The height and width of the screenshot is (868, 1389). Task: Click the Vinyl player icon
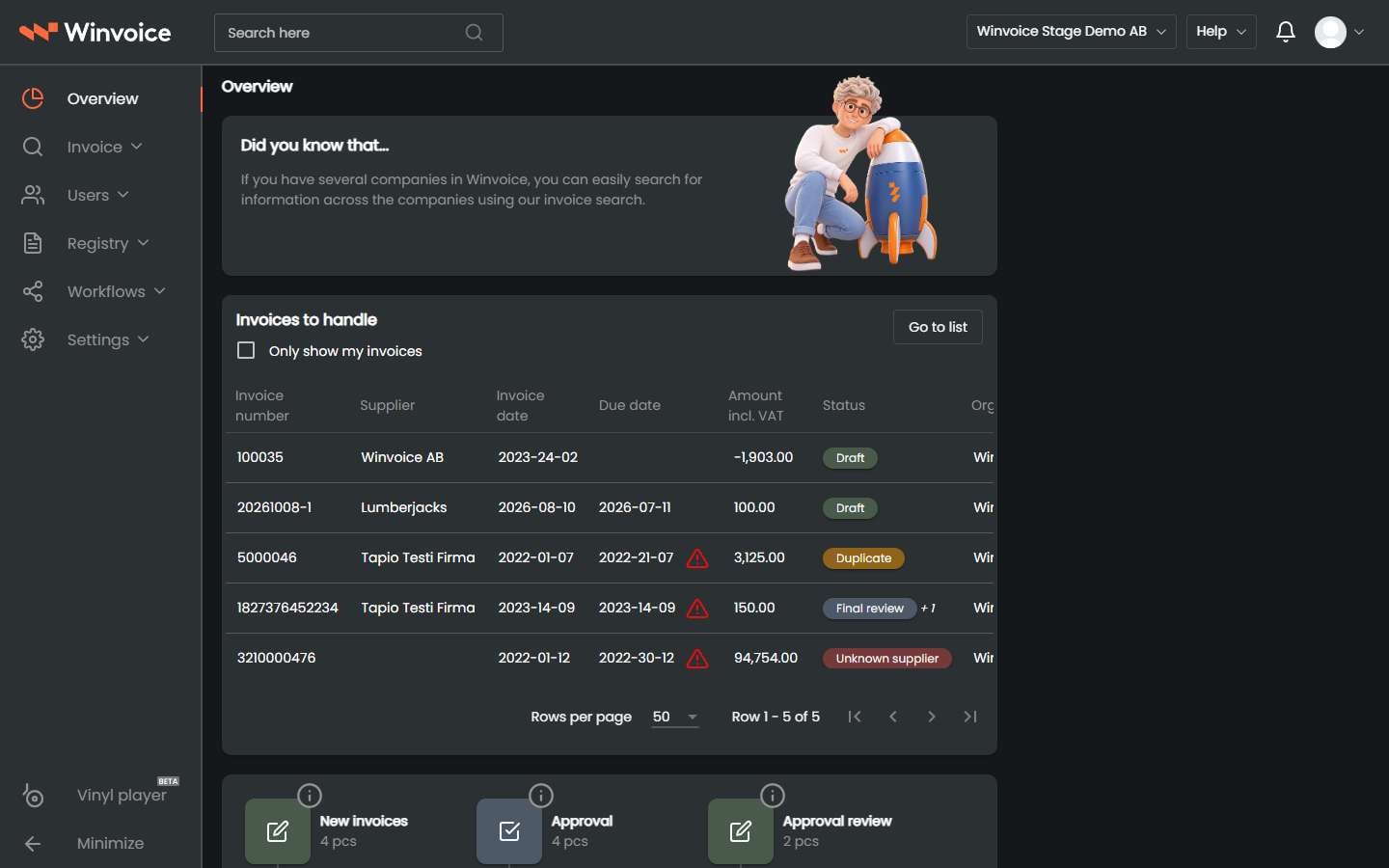pos(33,795)
